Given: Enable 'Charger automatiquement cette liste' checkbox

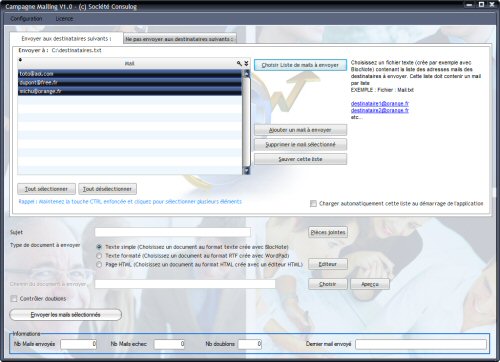Looking at the screenshot, I should pos(313,203).
